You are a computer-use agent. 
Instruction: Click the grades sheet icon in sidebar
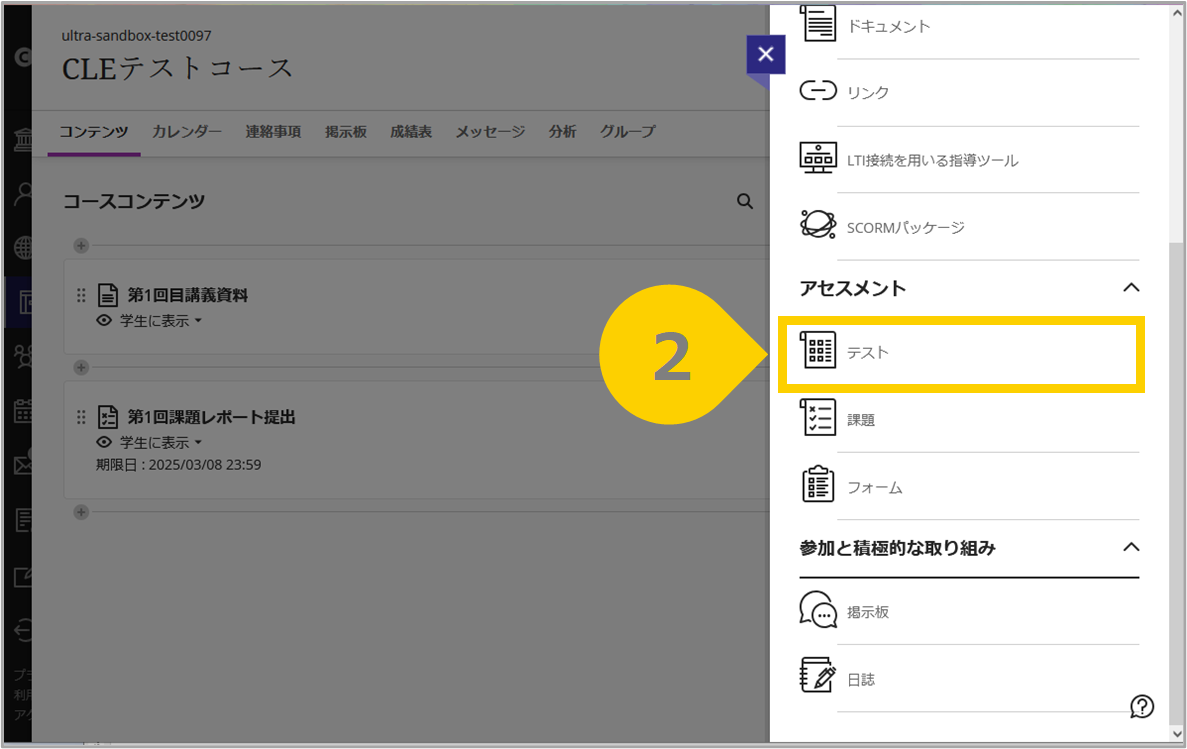pyautogui.click(x=23, y=520)
